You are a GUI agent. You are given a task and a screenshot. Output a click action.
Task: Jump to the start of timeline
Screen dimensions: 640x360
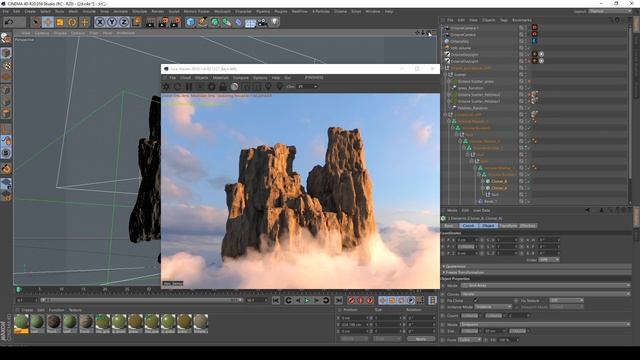coord(276,300)
